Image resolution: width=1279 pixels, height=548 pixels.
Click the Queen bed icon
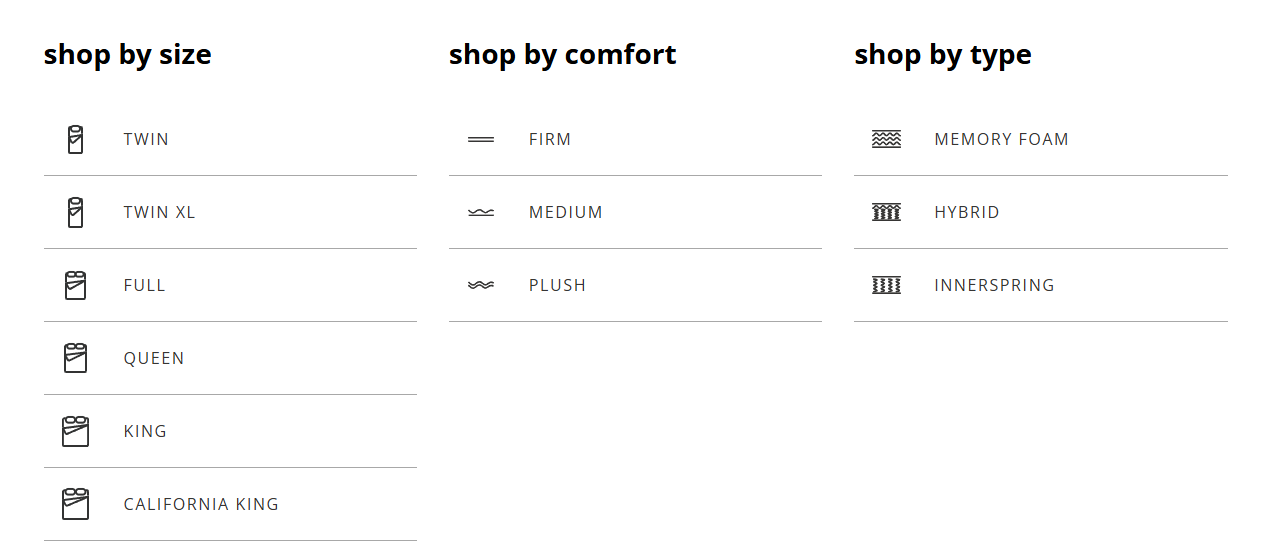pyautogui.click(x=75, y=358)
